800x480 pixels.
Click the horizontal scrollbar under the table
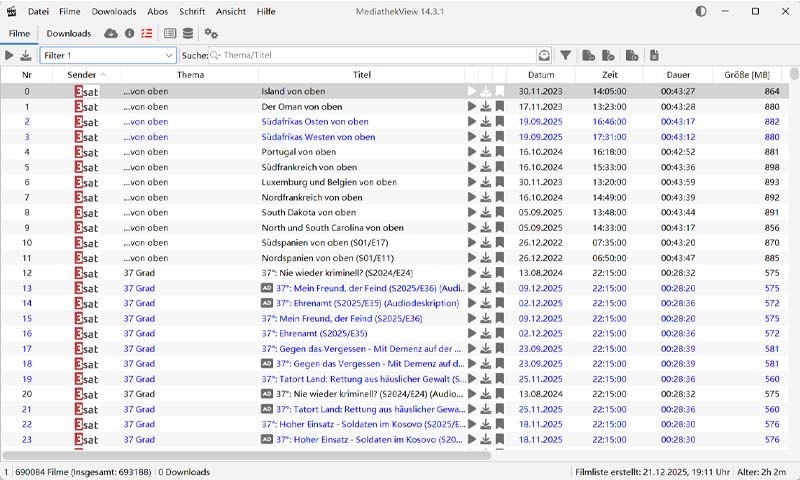click(247, 454)
